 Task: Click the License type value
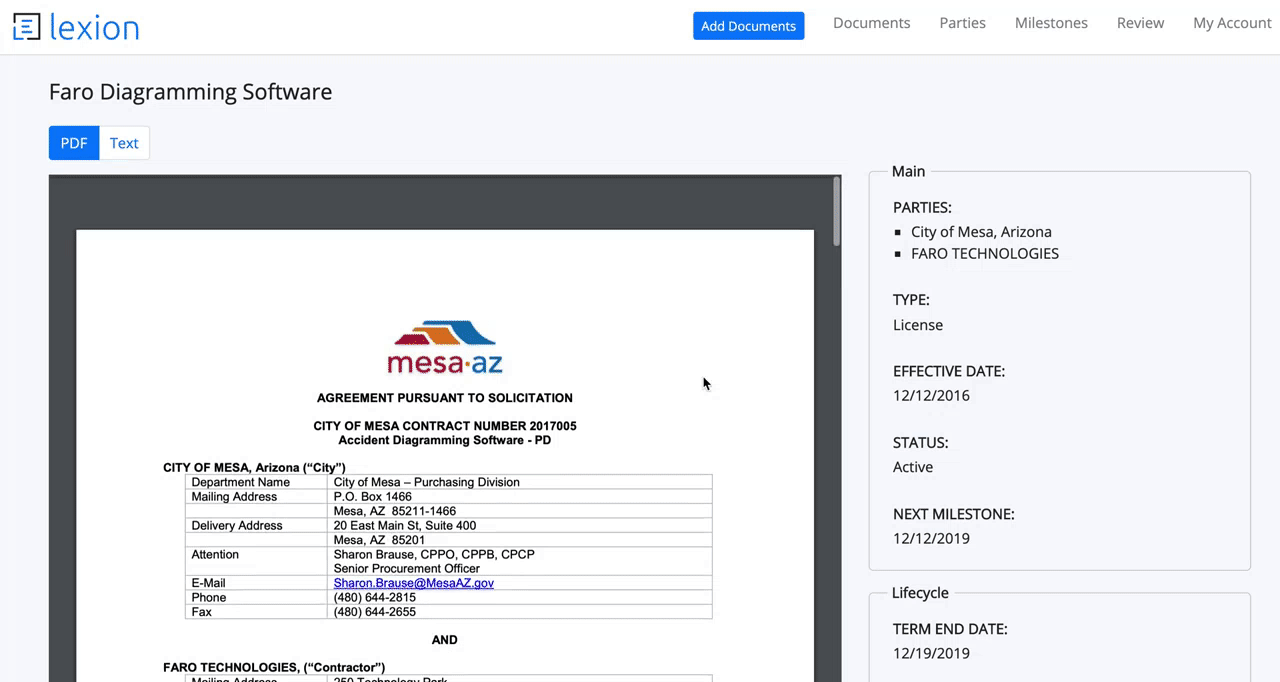click(917, 325)
